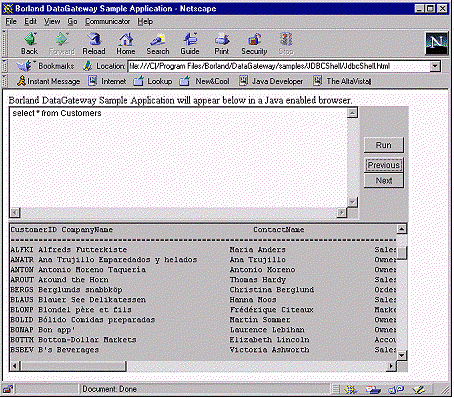Click the Location page proxy icon

point(88,66)
